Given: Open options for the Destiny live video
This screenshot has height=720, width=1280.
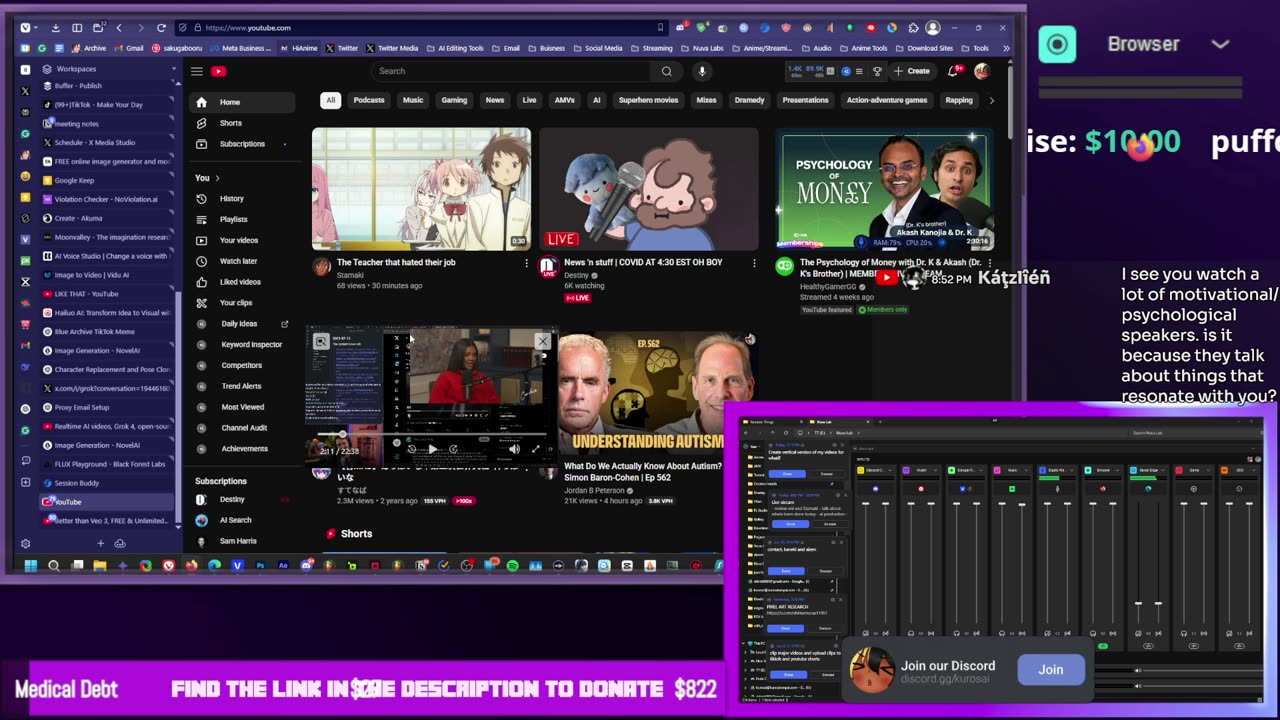Looking at the screenshot, I should point(754,263).
